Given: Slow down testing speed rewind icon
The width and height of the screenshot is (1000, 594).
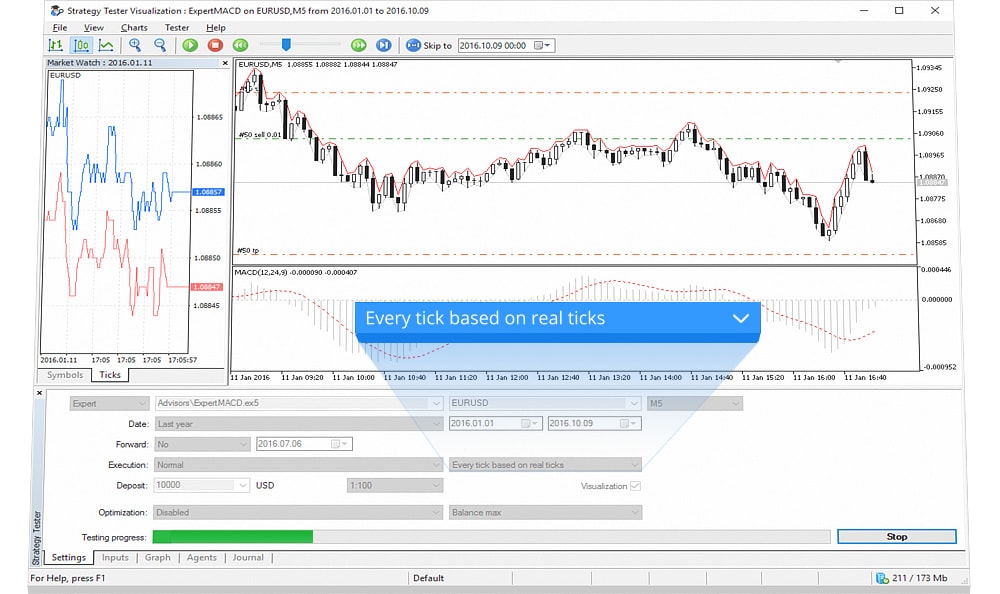Looking at the screenshot, I should (240, 45).
